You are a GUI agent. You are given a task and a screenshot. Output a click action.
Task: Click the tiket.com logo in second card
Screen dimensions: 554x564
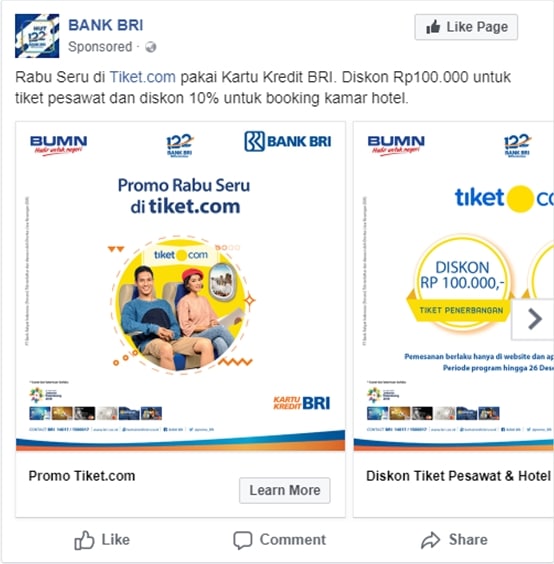click(x=504, y=199)
